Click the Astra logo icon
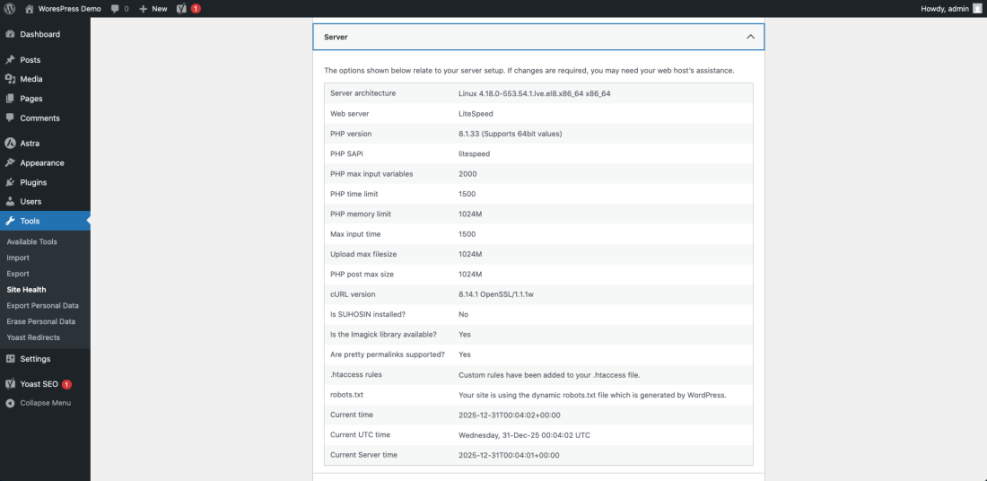Screen dimensions: 987x481 click(9, 143)
